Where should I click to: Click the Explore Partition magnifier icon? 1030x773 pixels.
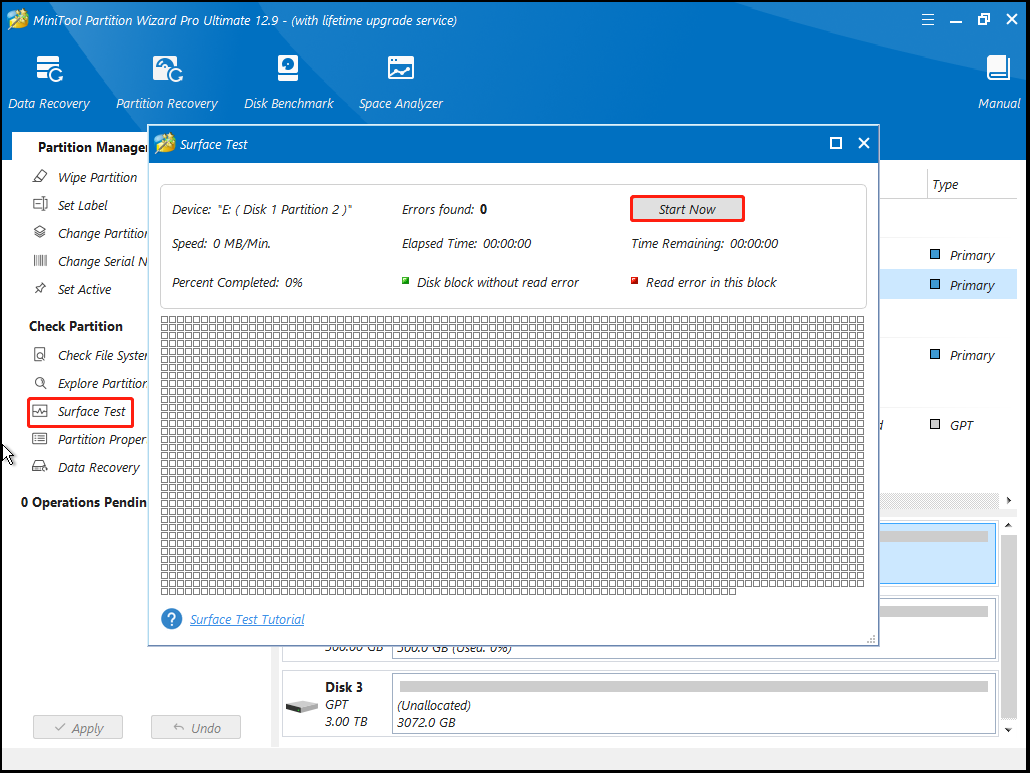(40, 383)
